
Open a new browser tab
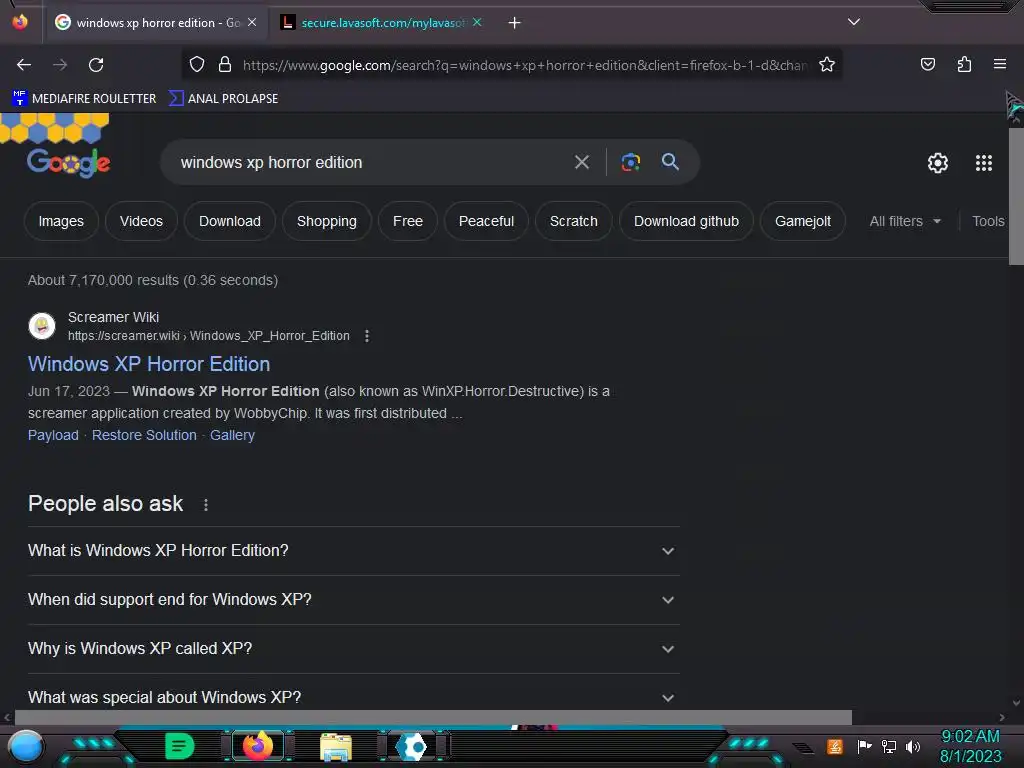coord(515,23)
